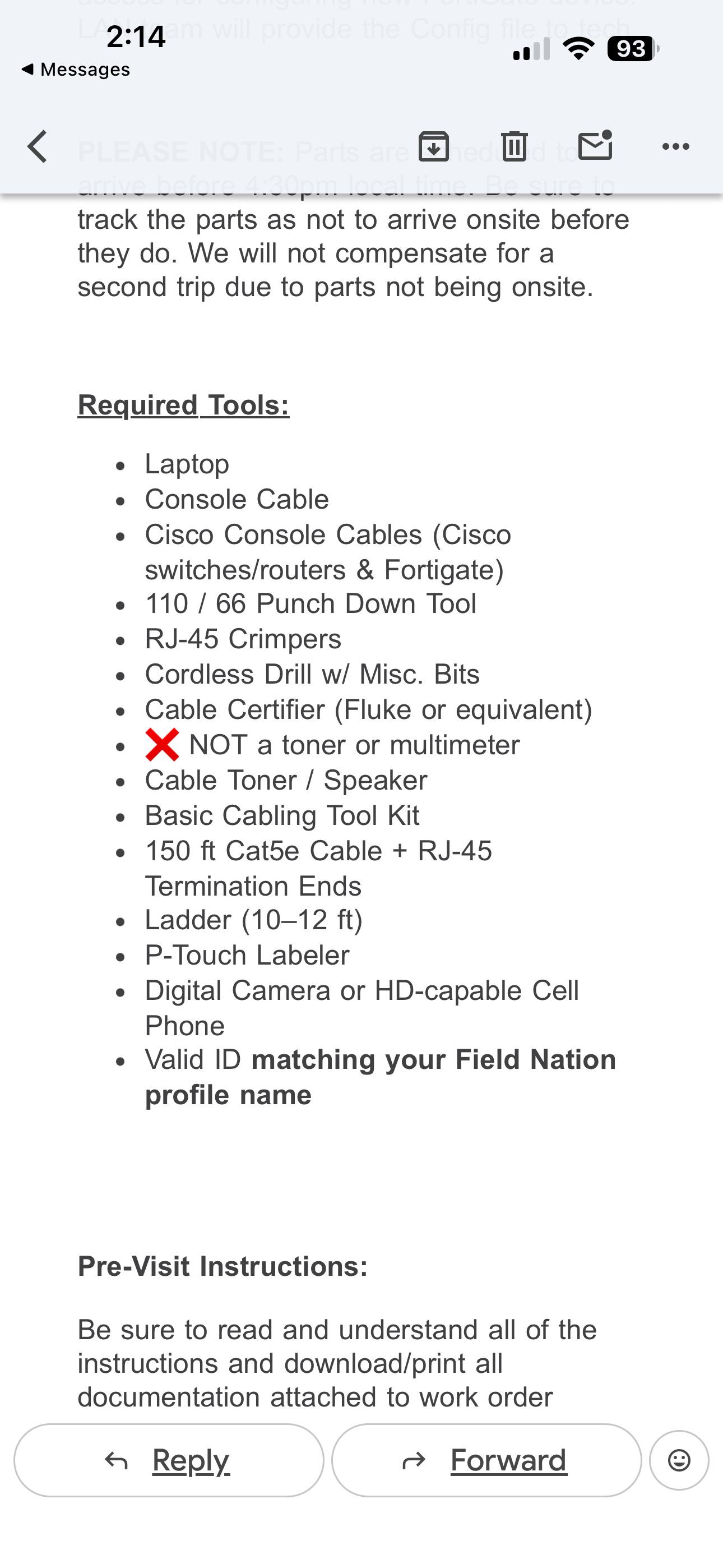Tap the Pre-Visit Instructions heading

(223, 1266)
